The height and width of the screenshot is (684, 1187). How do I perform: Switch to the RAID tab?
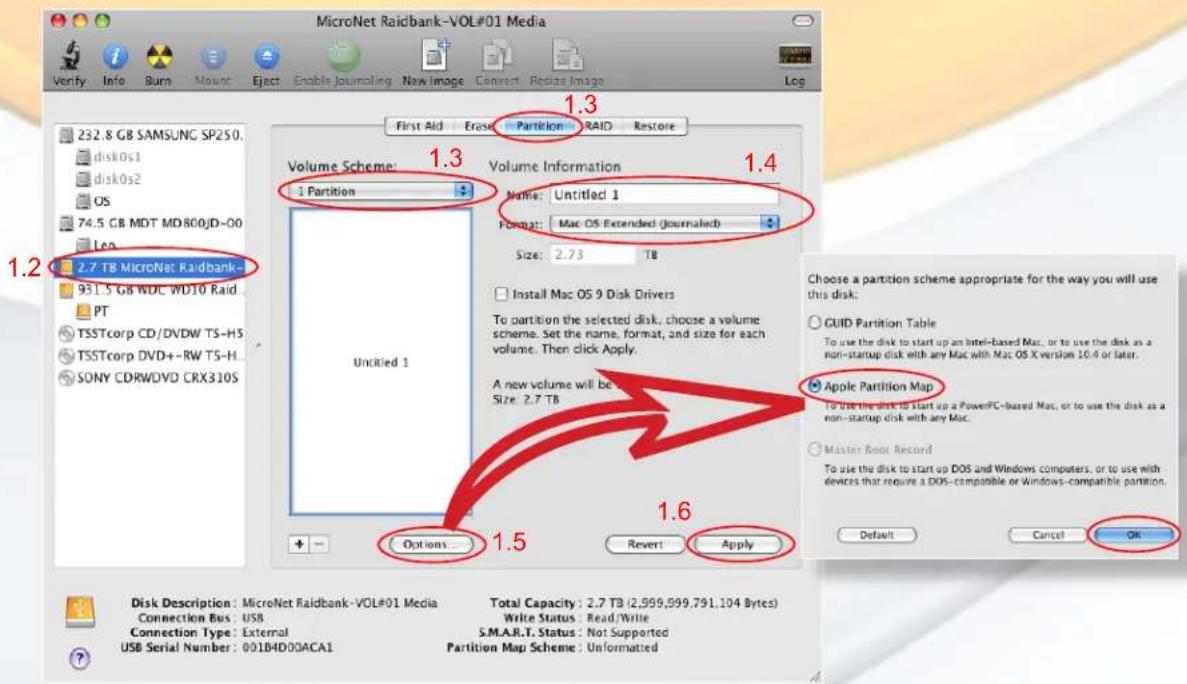(x=598, y=126)
